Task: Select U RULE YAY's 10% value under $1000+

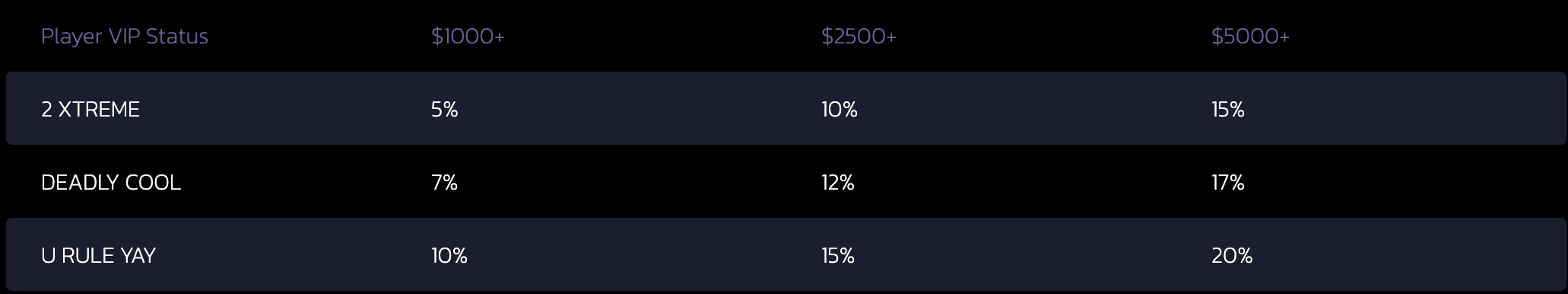Action: [449, 256]
